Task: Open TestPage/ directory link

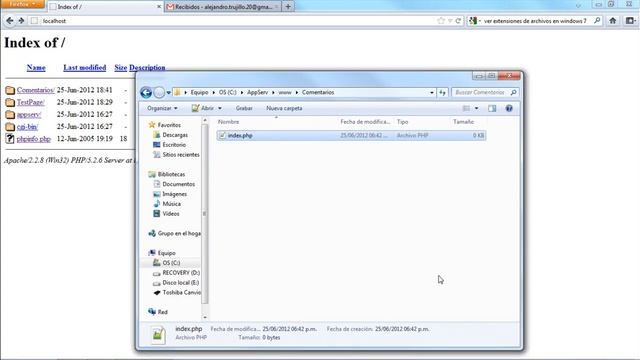Action: (31, 102)
